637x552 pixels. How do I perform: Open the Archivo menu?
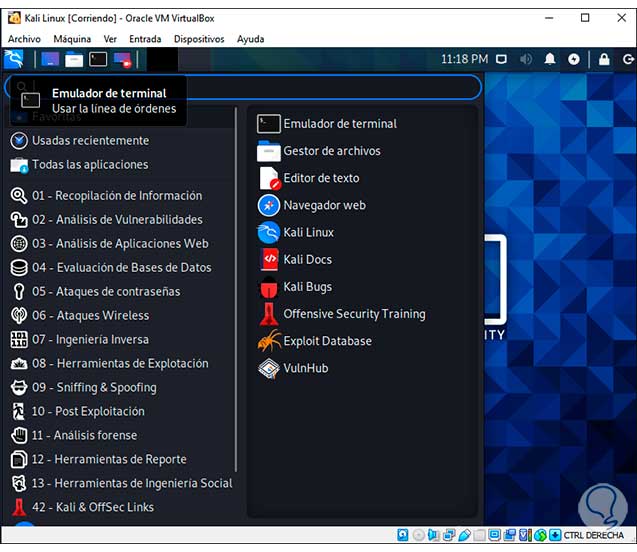24,39
